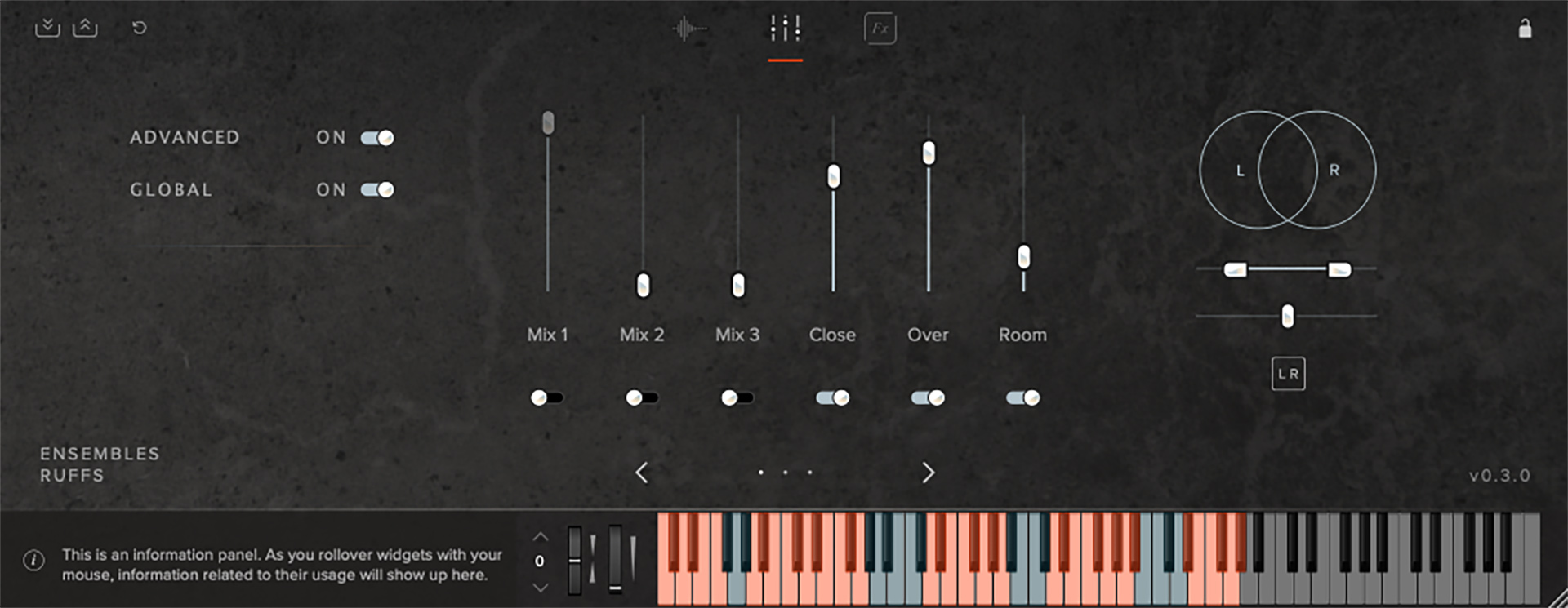Go to previous page with left chevron
Image resolution: width=1568 pixels, height=608 pixels.
pos(642,473)
